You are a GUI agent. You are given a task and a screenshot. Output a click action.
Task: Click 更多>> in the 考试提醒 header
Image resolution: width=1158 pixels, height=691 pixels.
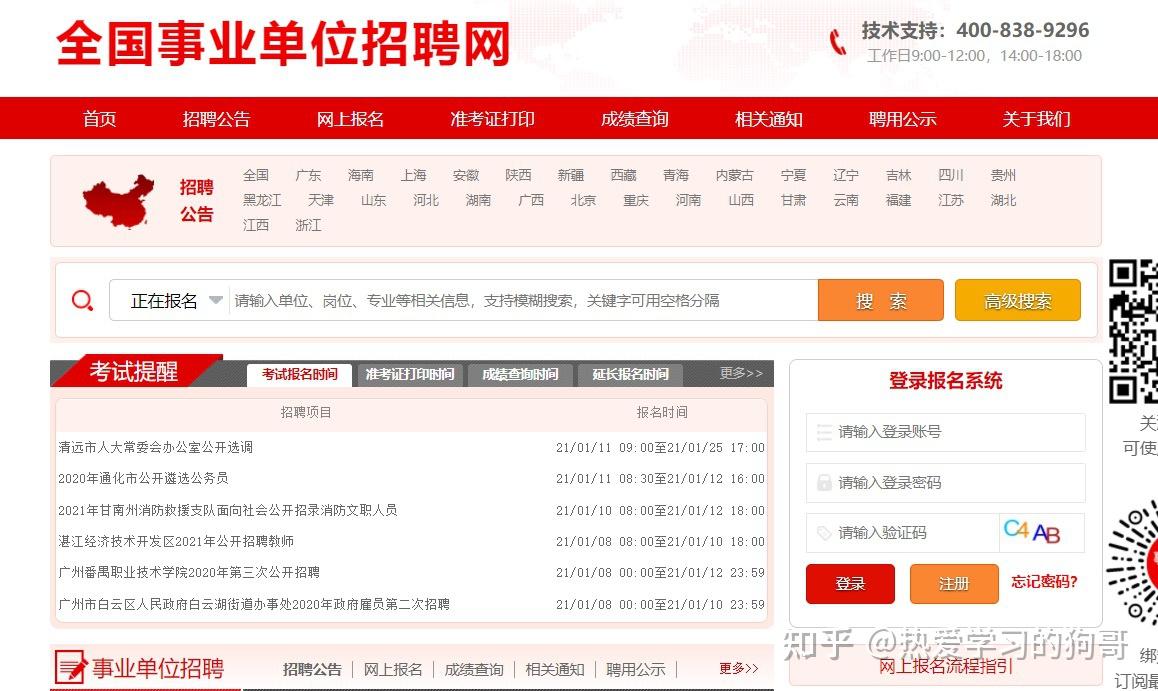click(x=741, y=374)
